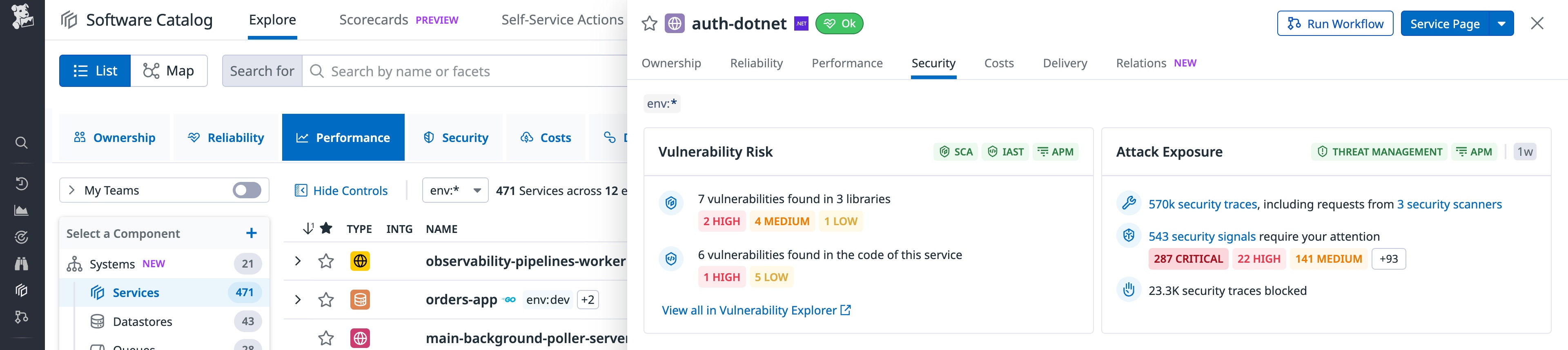Click the 287 CRITICAL severity badge

(x=1187, y=259)
